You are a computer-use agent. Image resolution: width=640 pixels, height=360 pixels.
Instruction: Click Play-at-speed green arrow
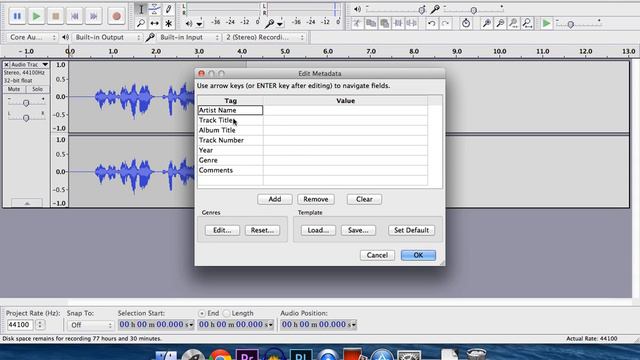[x=546, y=23]
